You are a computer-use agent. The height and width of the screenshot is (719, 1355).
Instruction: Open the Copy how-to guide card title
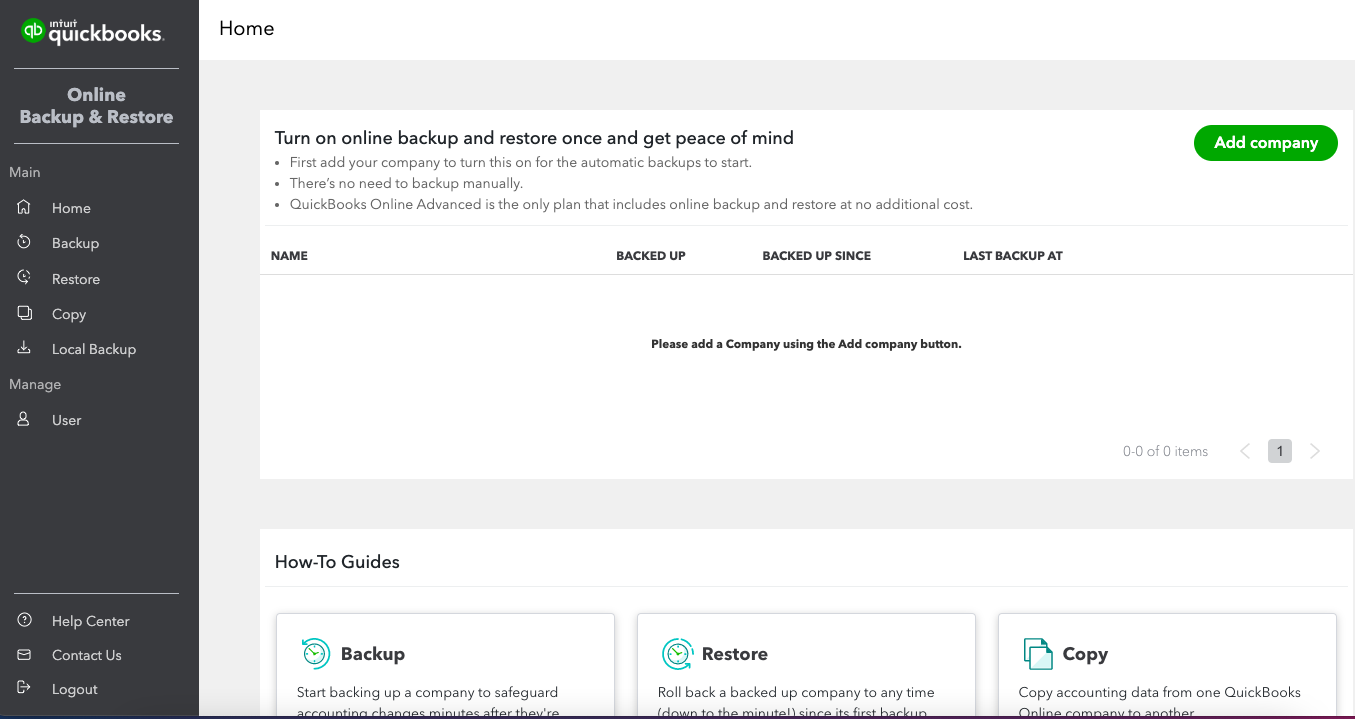1085,654
